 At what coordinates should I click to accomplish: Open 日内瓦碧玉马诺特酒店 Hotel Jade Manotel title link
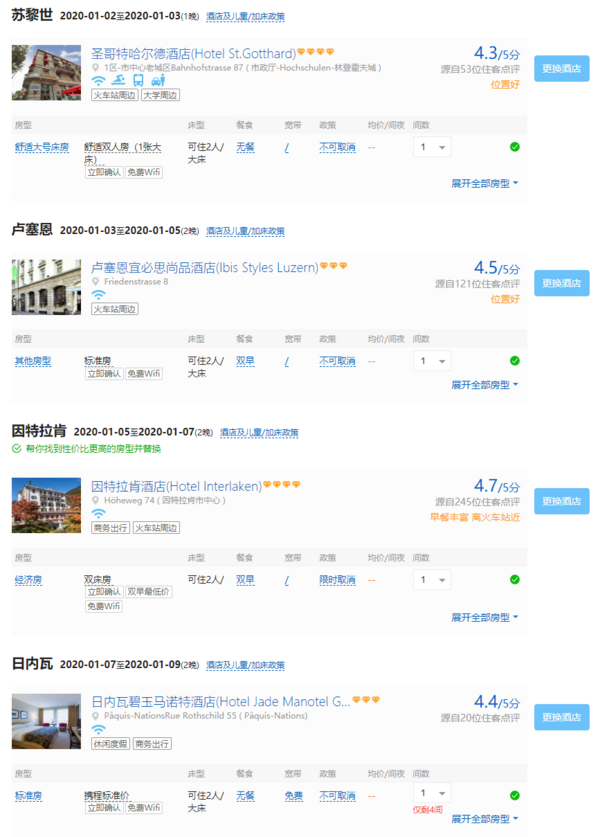(x=220, y=701)
